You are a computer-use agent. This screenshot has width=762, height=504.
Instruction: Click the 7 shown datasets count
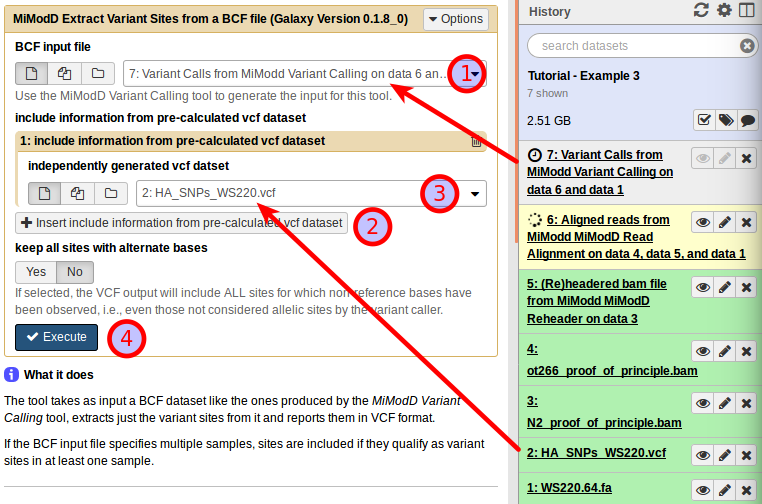pyautogui.click(x=548, y=93)
